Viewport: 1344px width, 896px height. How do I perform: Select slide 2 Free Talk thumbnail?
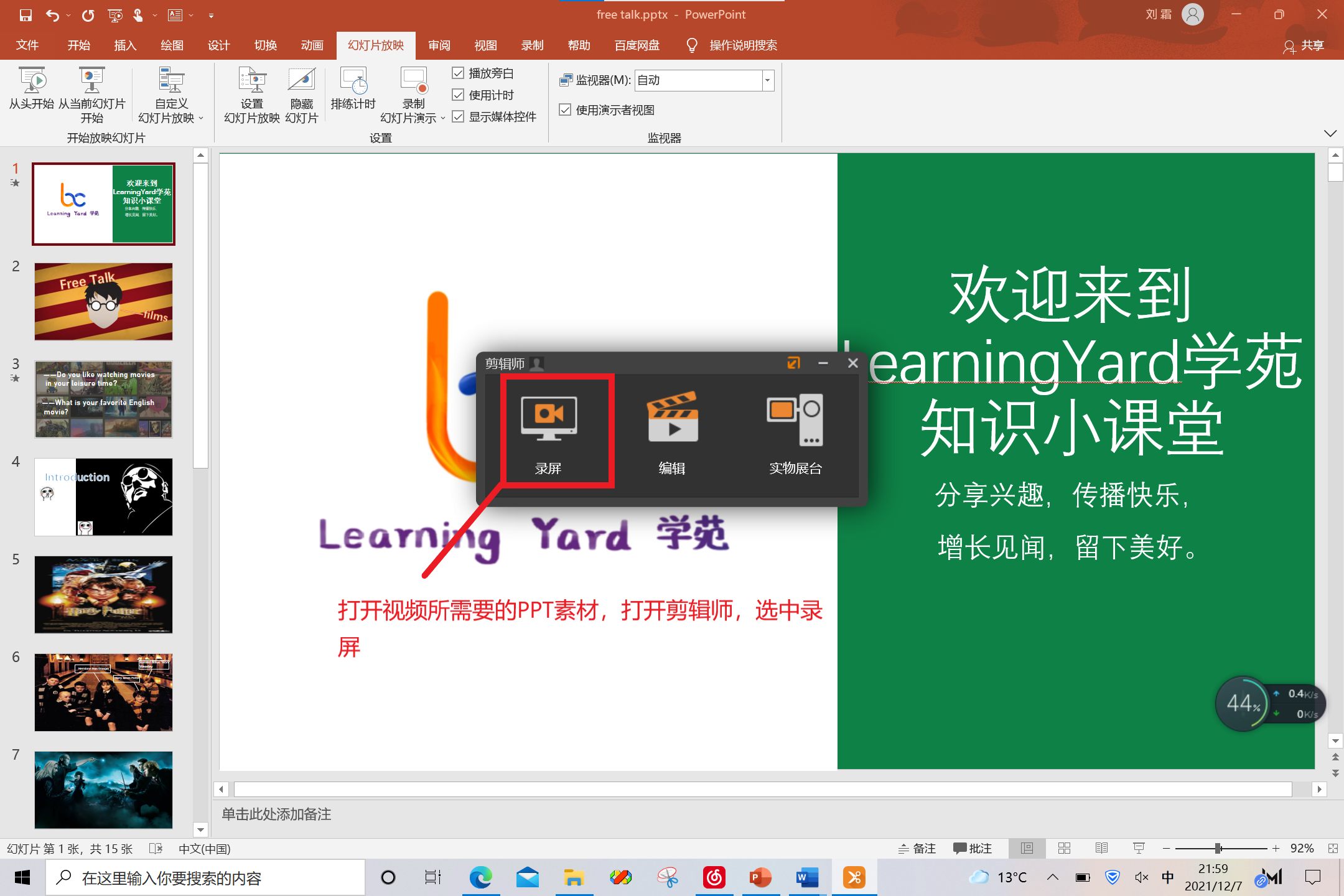(103, 302)
